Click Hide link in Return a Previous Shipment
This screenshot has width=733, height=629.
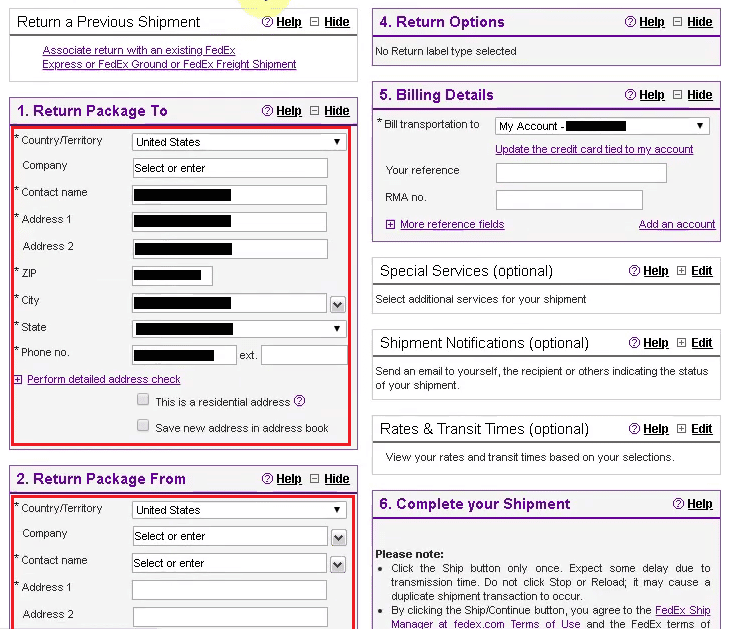[x=337, y=22]
